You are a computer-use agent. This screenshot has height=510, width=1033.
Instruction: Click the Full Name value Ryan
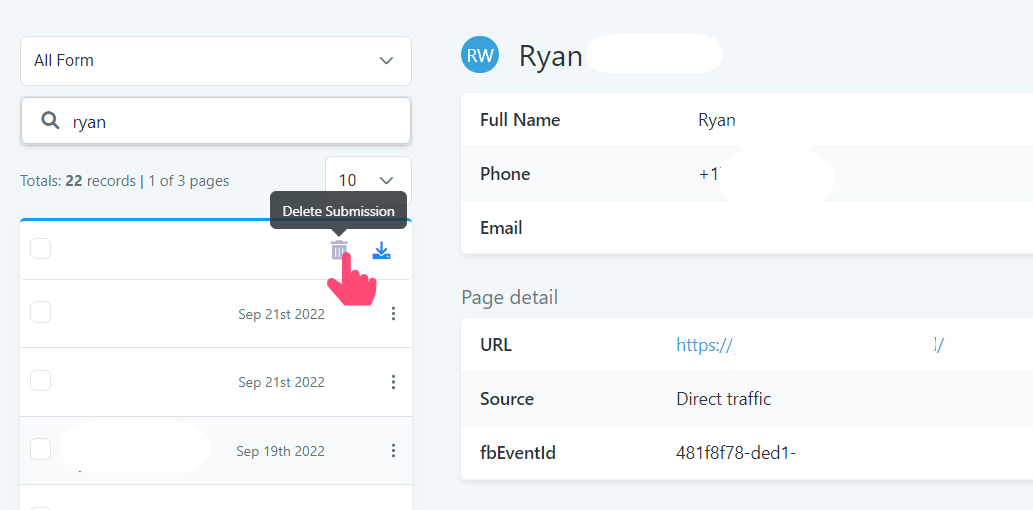click(x=717, y=120)
